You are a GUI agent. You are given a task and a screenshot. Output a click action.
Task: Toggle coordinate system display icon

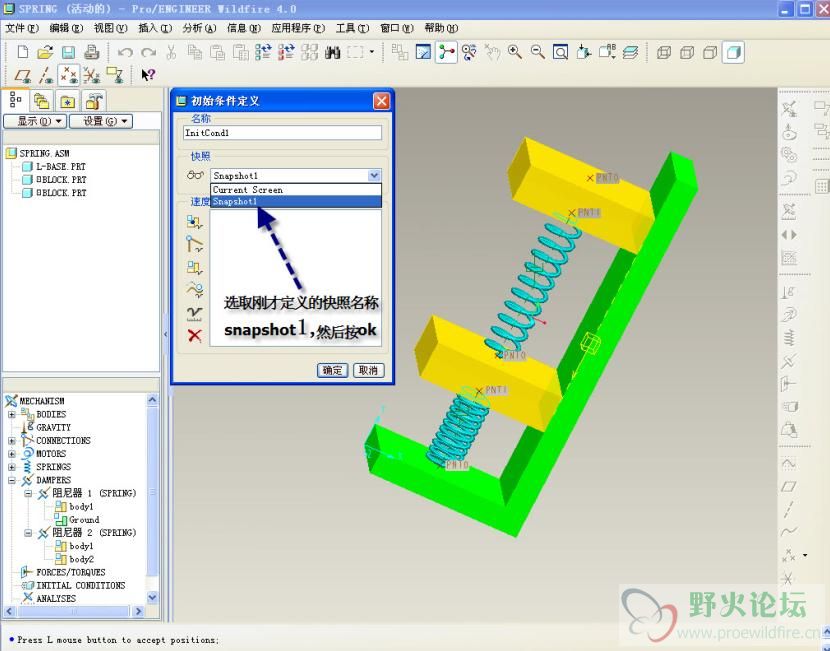[92, 75]
